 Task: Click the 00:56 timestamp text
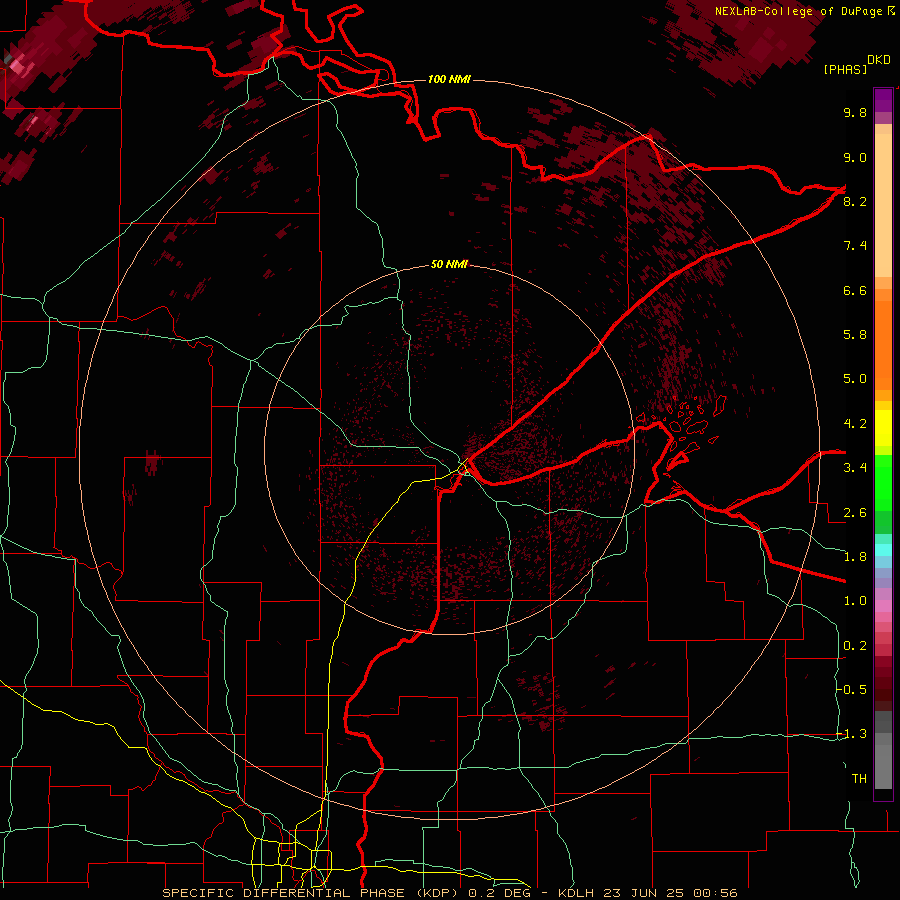(715, 893)
